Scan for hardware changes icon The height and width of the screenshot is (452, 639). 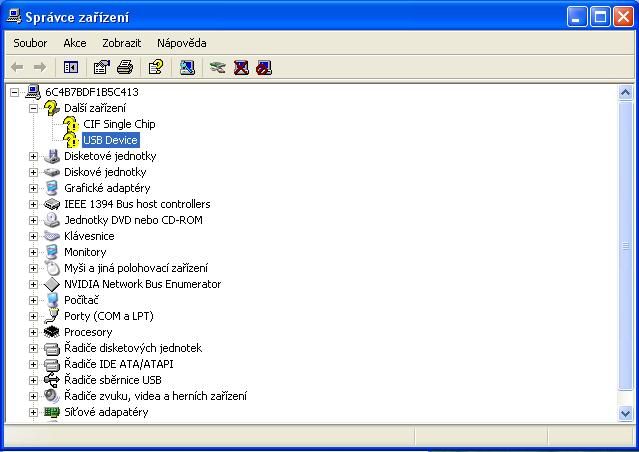[x=187, y=67]
